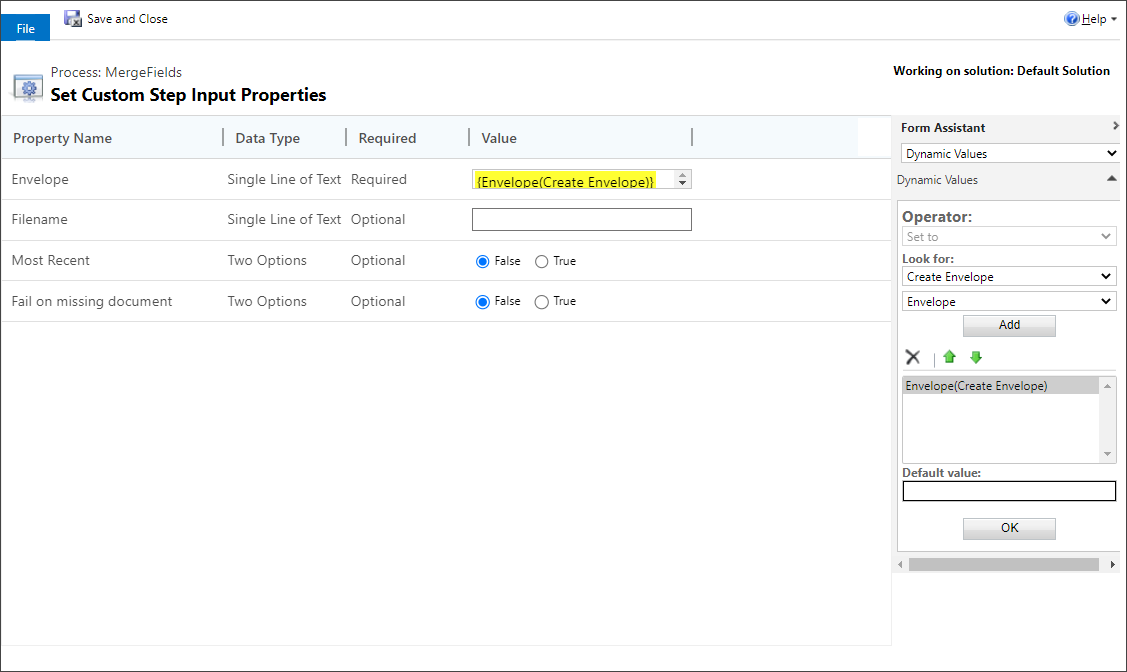Click inside the Filename value field
Viewport: 1127px width, 672px height.
coord(581,219)
